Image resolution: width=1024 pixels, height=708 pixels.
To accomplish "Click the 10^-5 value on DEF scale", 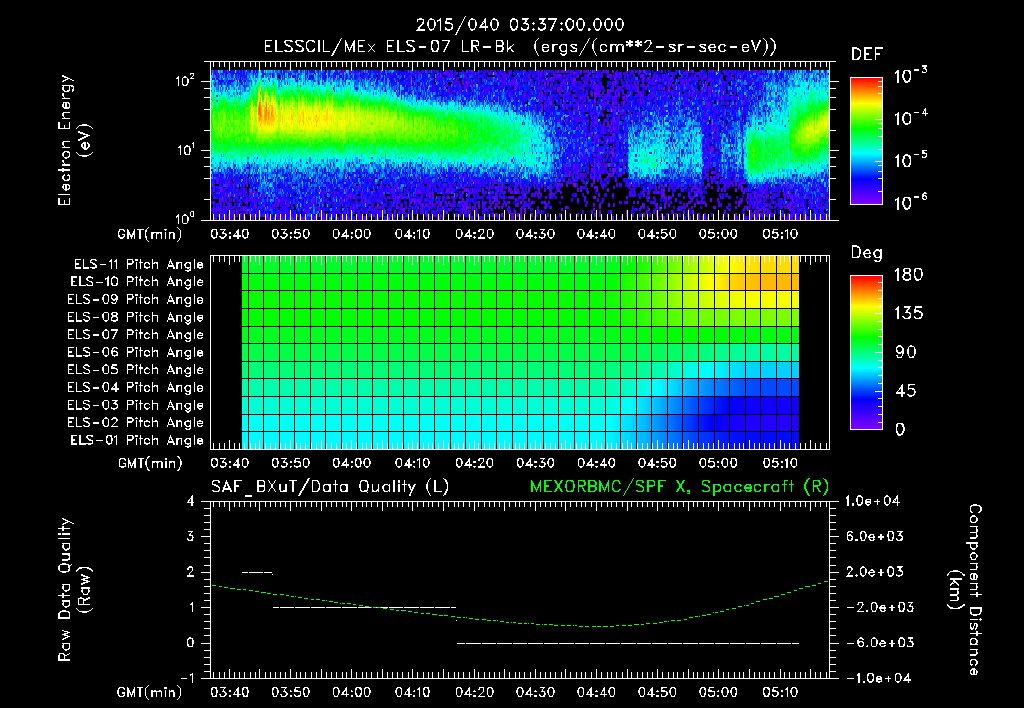I will coord(910,159).
